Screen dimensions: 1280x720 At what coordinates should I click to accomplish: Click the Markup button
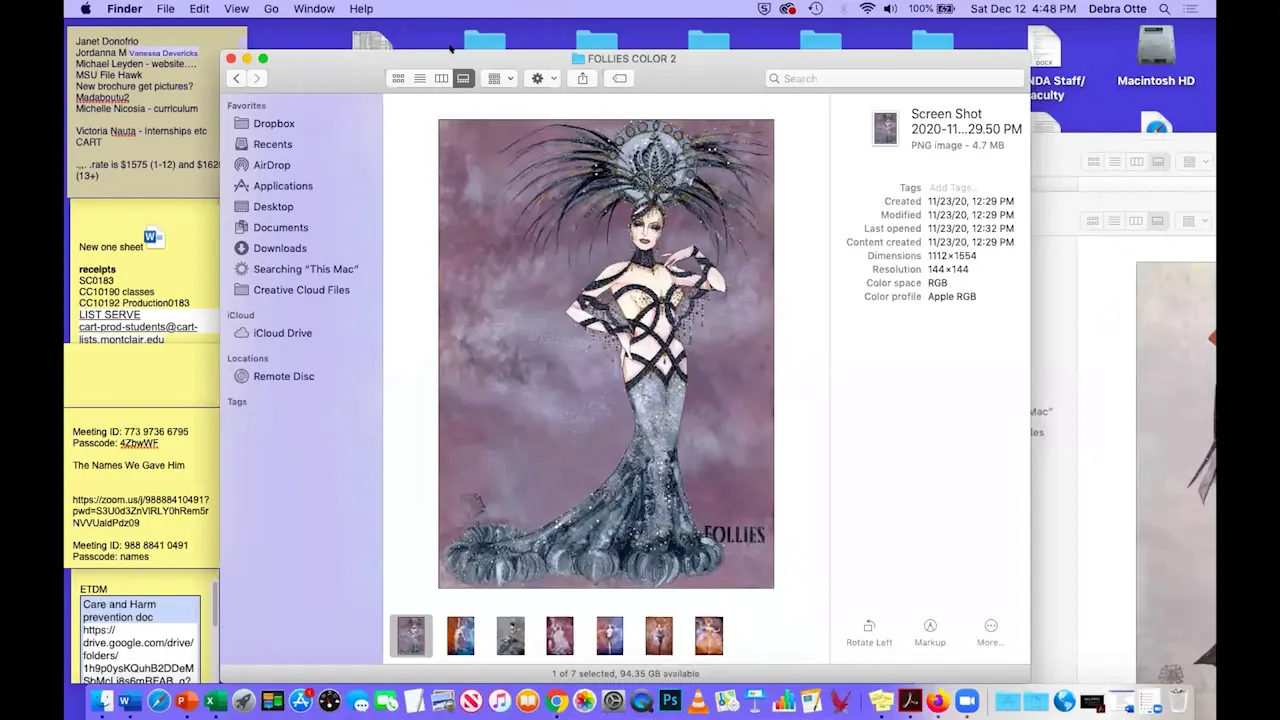[x=930, y=633]
